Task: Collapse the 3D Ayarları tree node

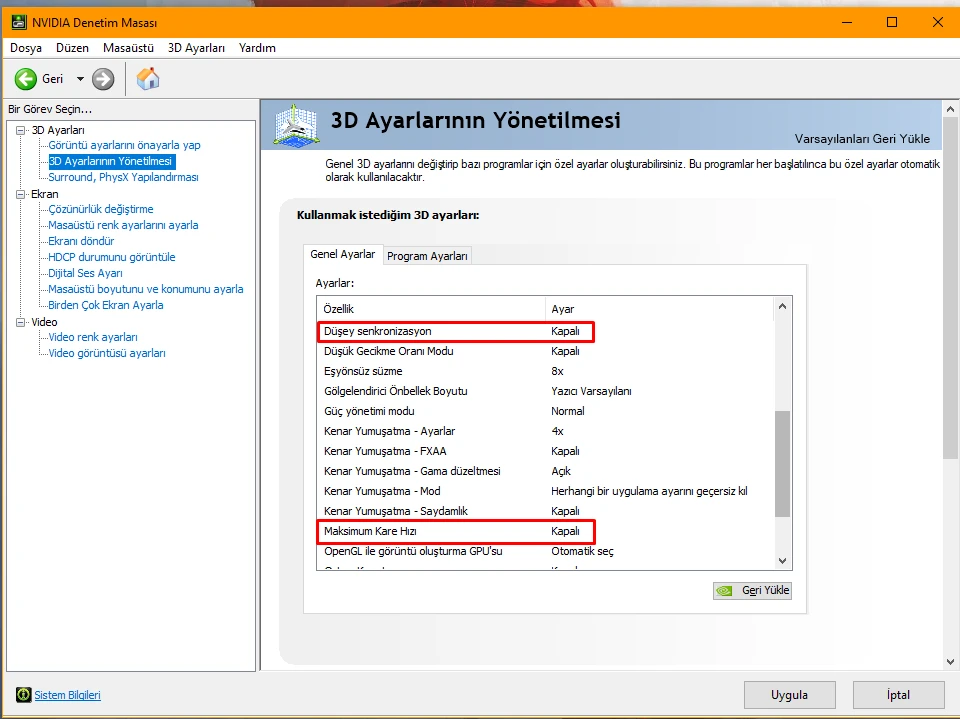Action: click(21, 130)
